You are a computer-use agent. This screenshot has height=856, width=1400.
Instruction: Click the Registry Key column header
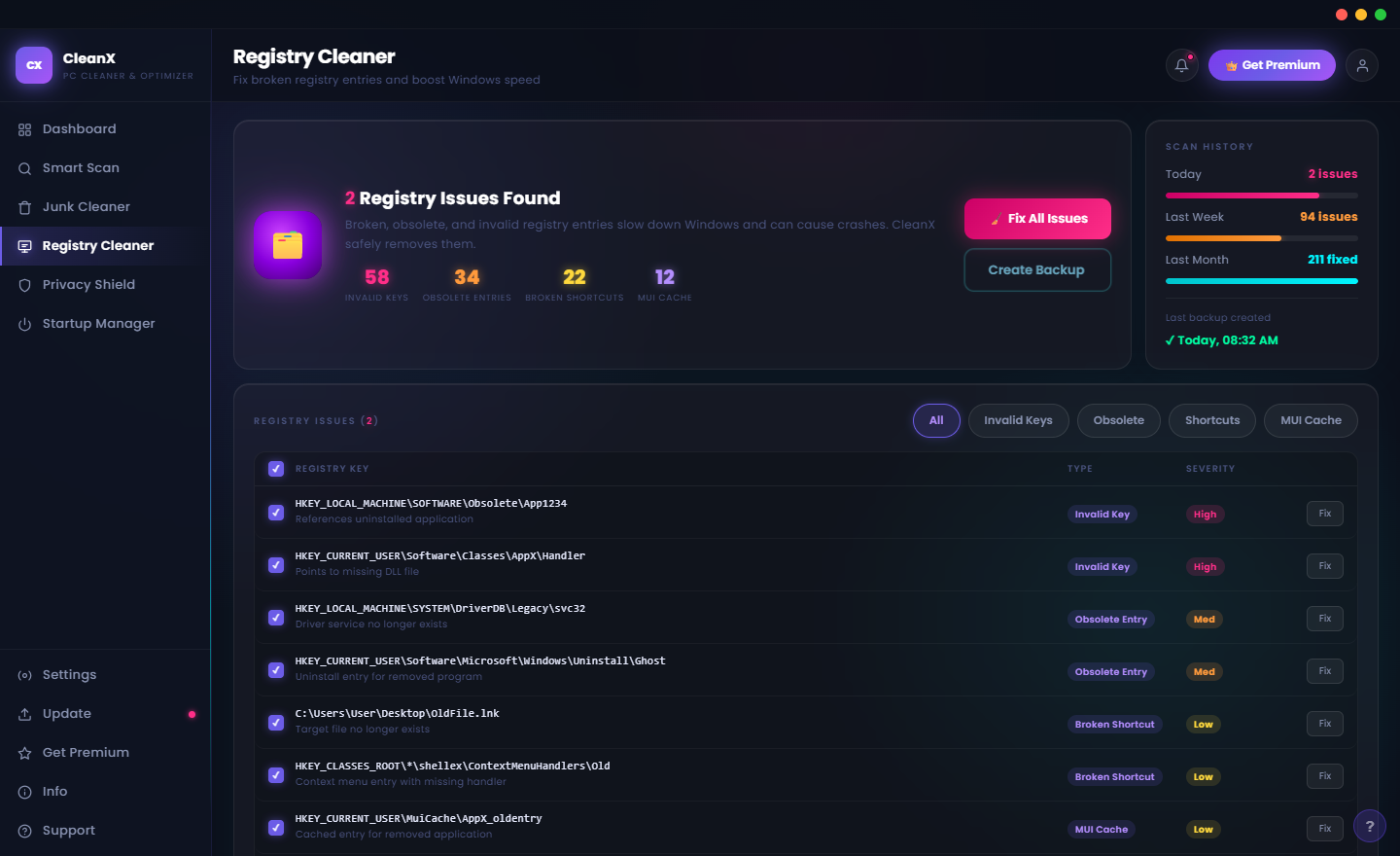click(332, 469)
